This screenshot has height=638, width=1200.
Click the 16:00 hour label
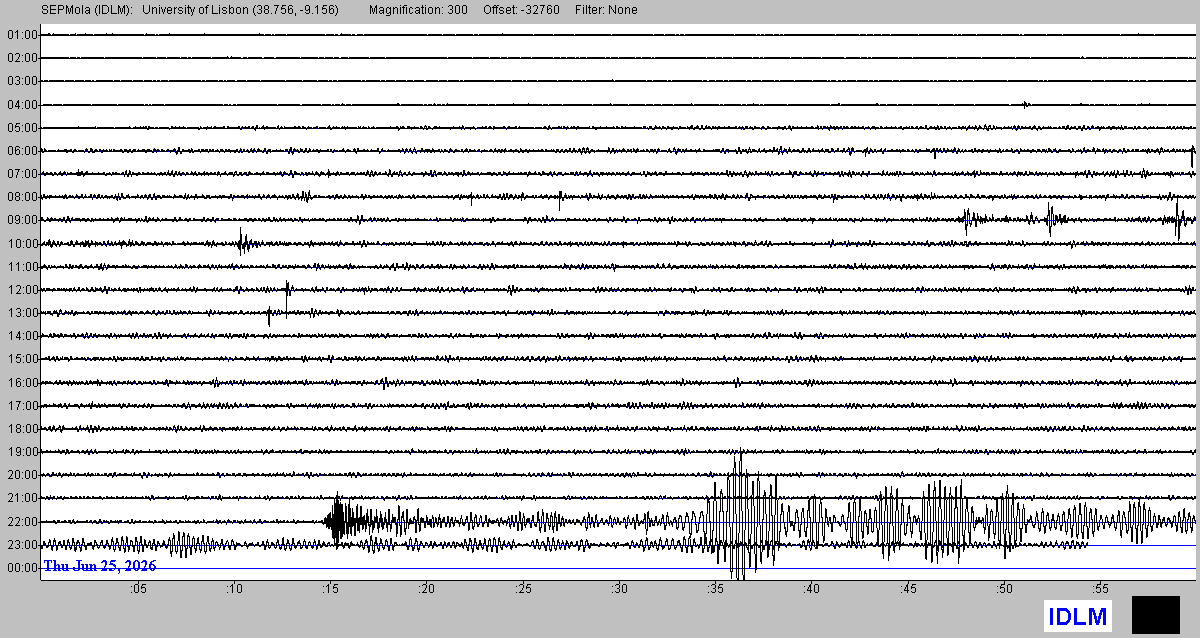[22, 383]
